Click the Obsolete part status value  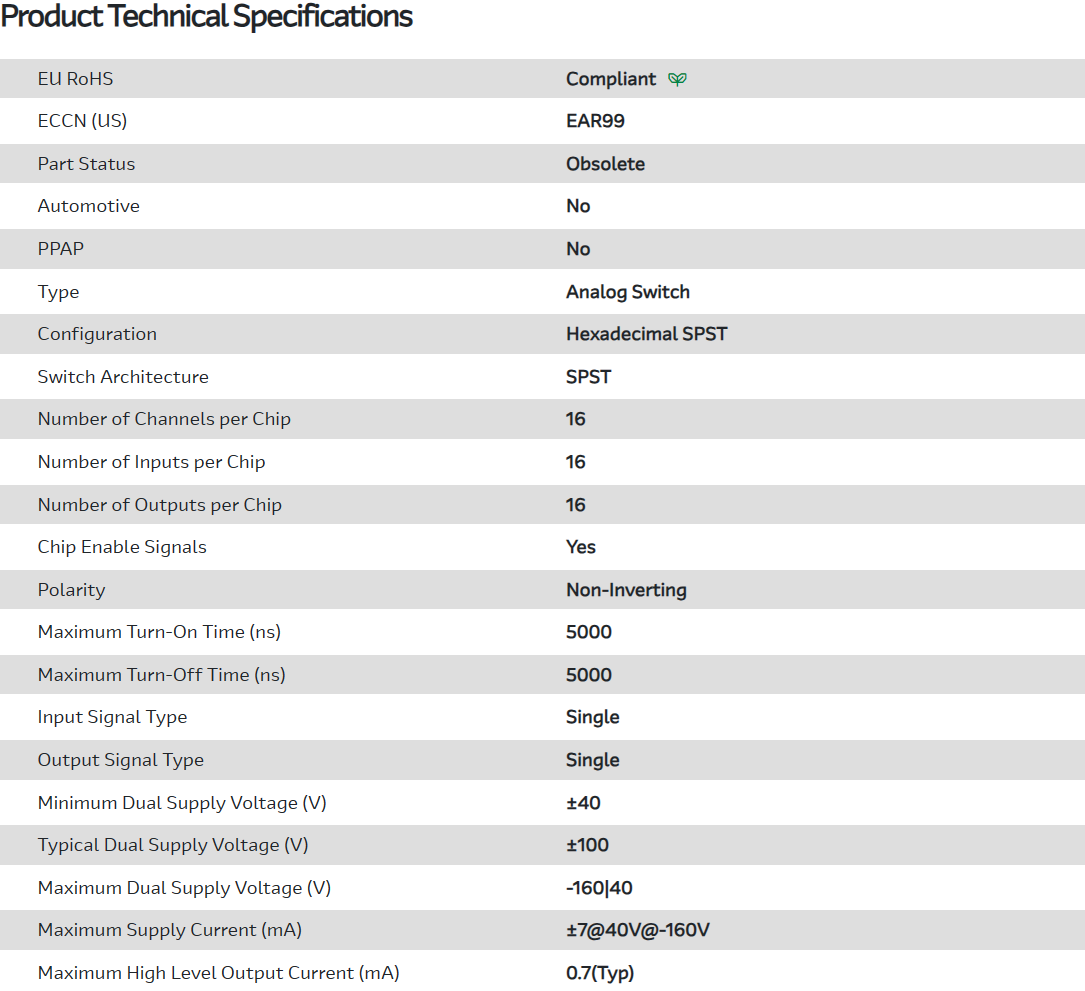click(x=605, y=164)
